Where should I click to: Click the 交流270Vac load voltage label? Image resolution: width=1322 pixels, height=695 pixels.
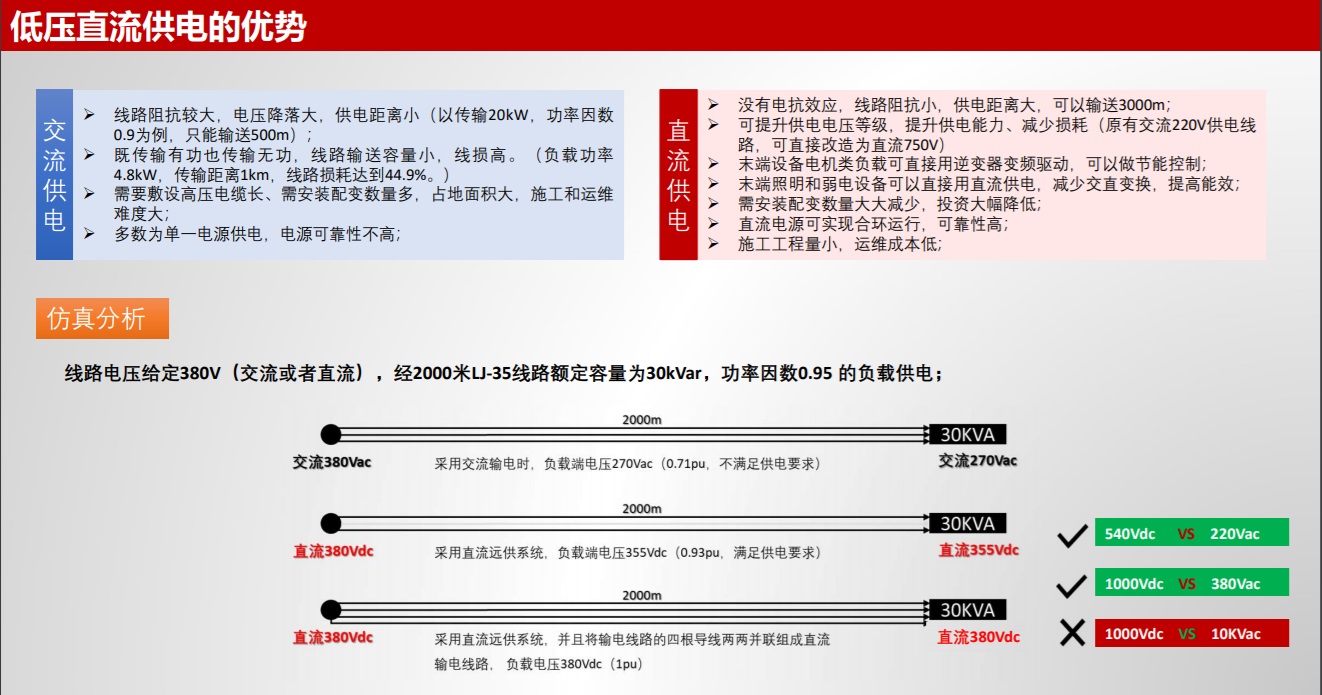click(977, 461)
